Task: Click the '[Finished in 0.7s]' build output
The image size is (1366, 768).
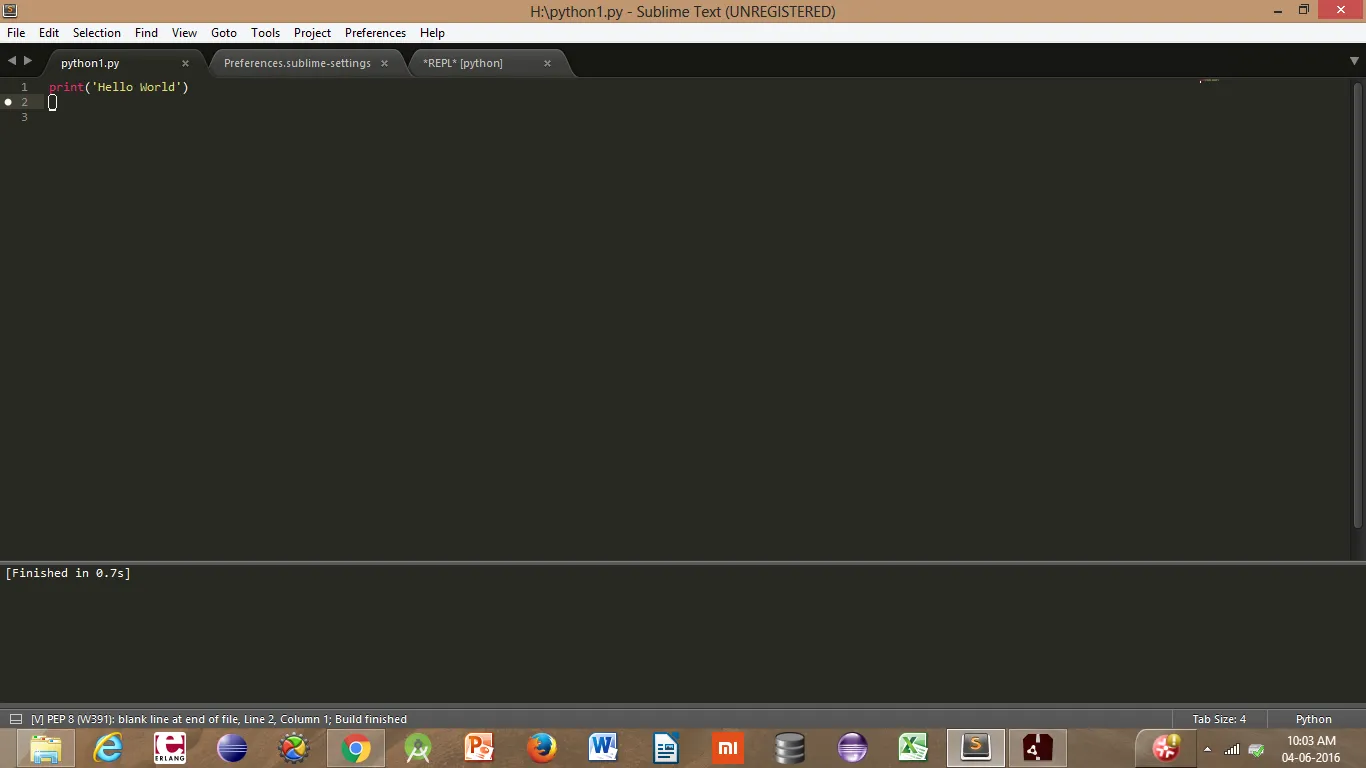Action: pos(68,573)
